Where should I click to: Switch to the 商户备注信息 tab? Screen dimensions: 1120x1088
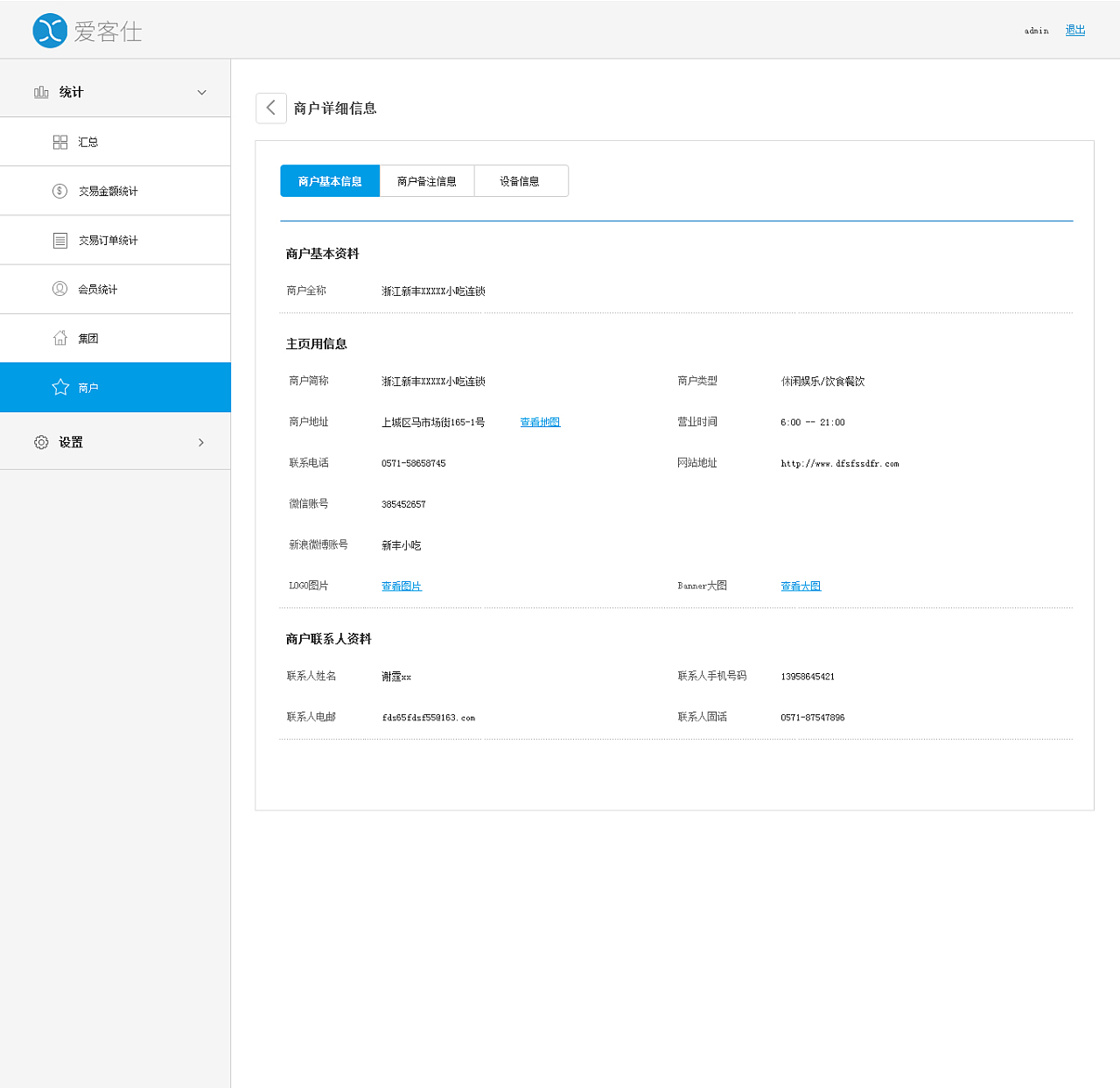427,181
